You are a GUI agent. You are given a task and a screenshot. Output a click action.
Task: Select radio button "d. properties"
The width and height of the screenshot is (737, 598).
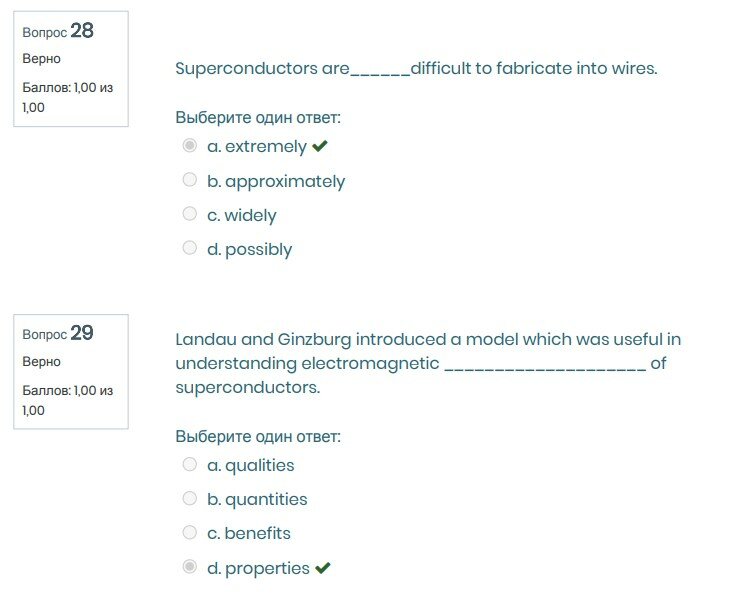pyautogui.click(x=190, y=567)
